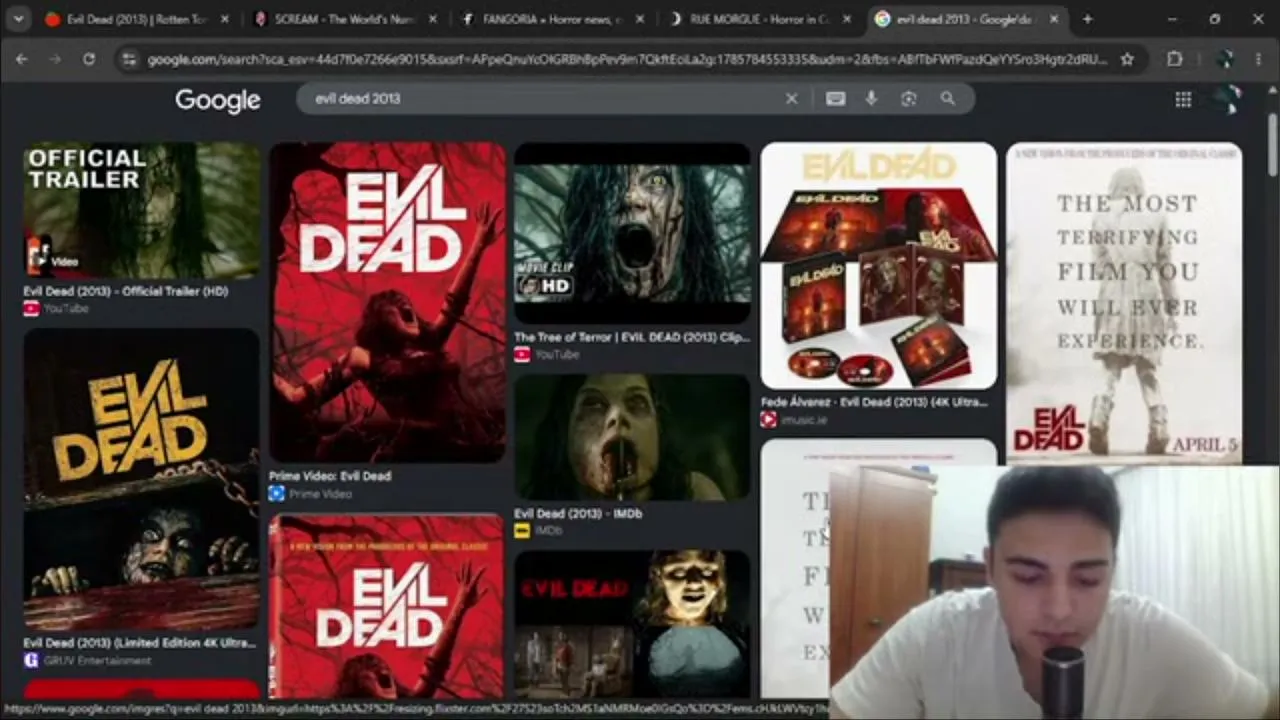Image resolution: width=1280 pixels, height=720 pixels.
Task: Open the Chrome extensions menu
Action: [x=1175, y=60]
